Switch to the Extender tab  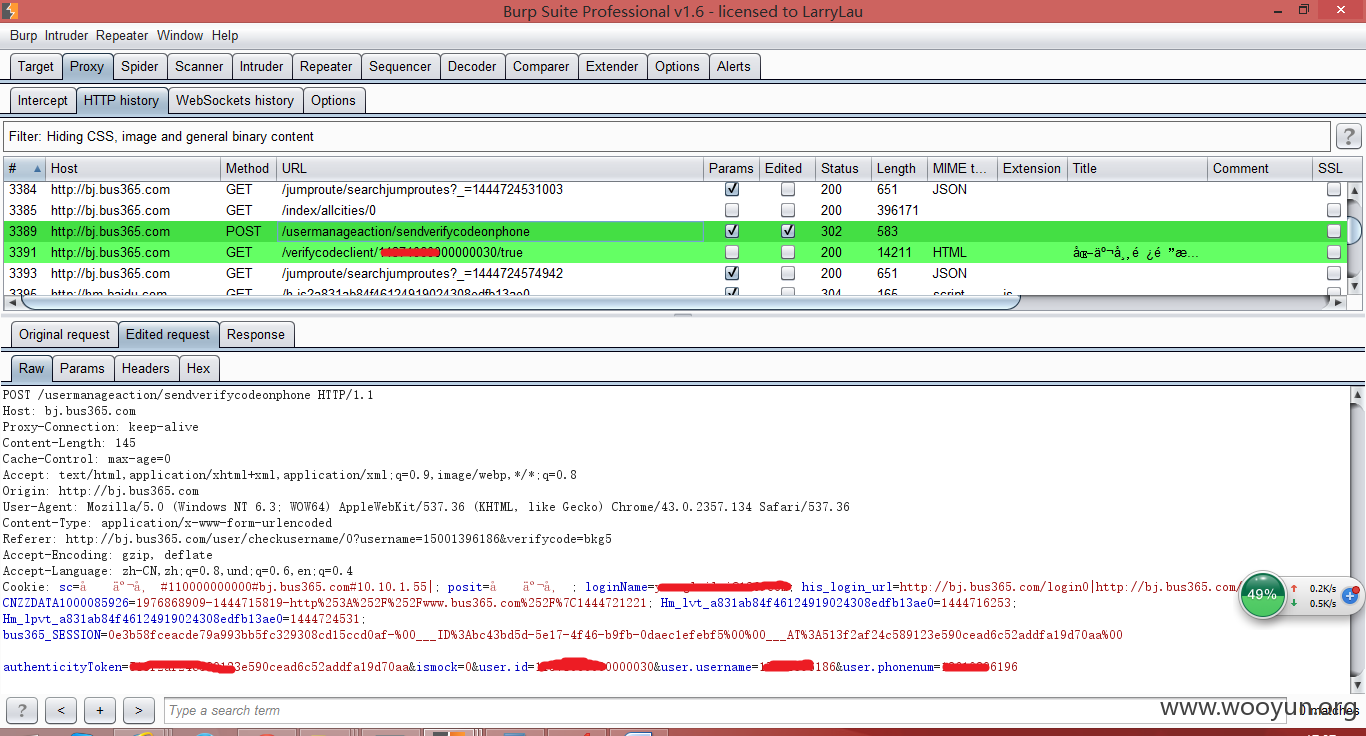tap(612, 66)
